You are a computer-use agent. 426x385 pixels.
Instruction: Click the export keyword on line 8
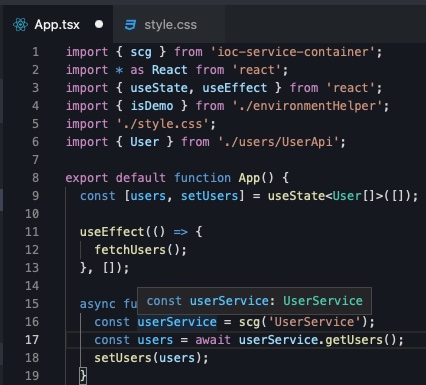tap(87, 178)
